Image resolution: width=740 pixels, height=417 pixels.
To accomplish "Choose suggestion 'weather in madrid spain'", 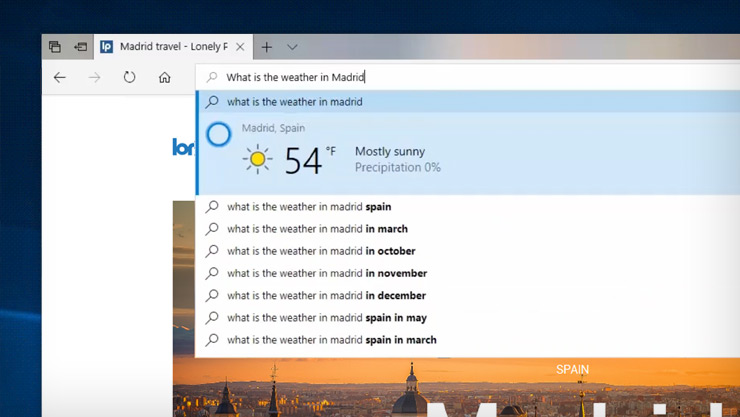I will point(468,207).
